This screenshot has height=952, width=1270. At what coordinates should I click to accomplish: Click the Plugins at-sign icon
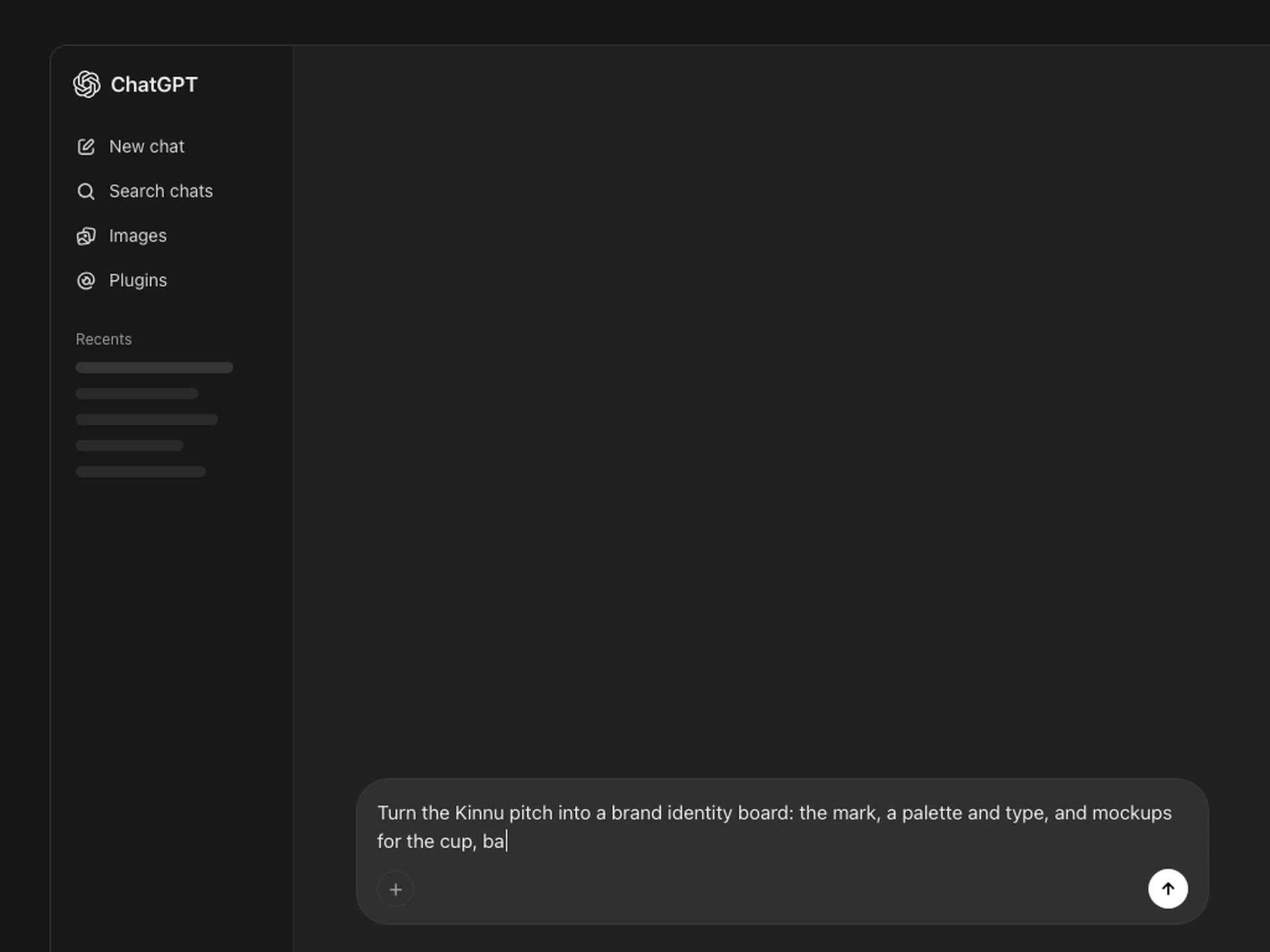pyautogui.click(x=86, y=281)
